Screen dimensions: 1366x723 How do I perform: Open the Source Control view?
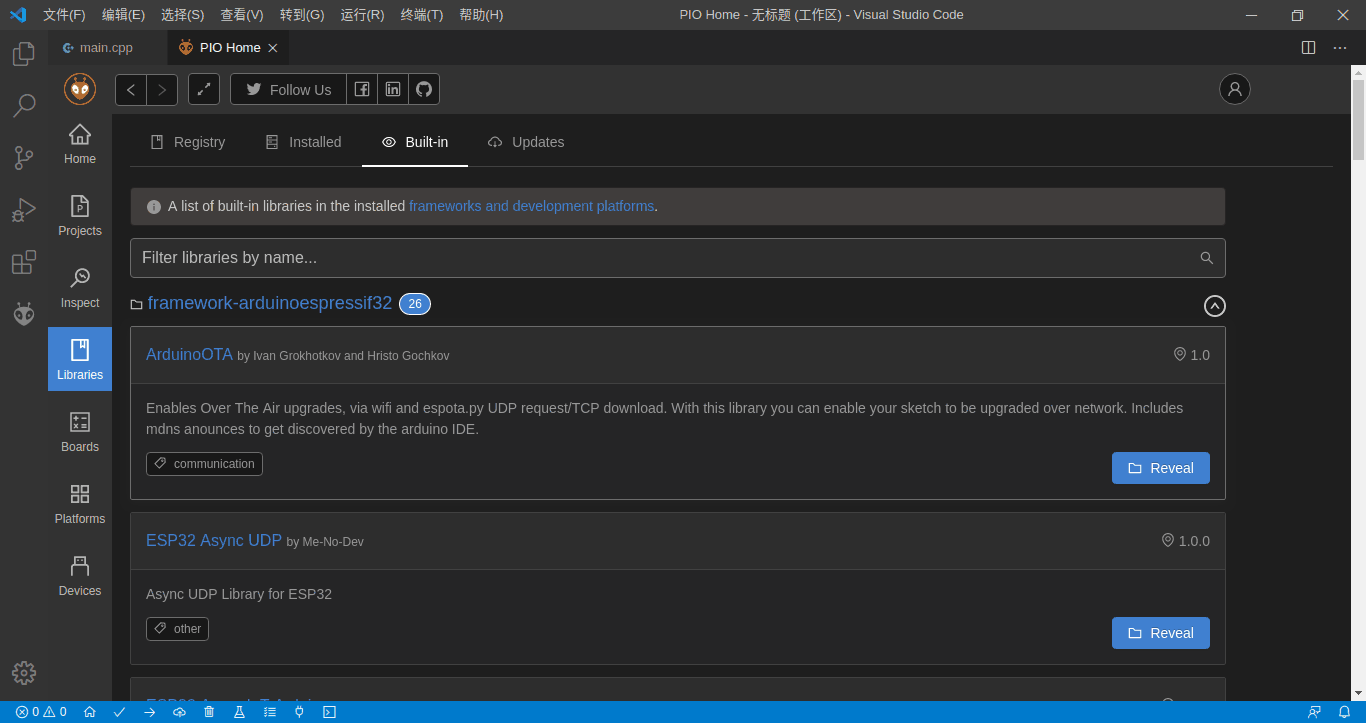coord(24,157)
